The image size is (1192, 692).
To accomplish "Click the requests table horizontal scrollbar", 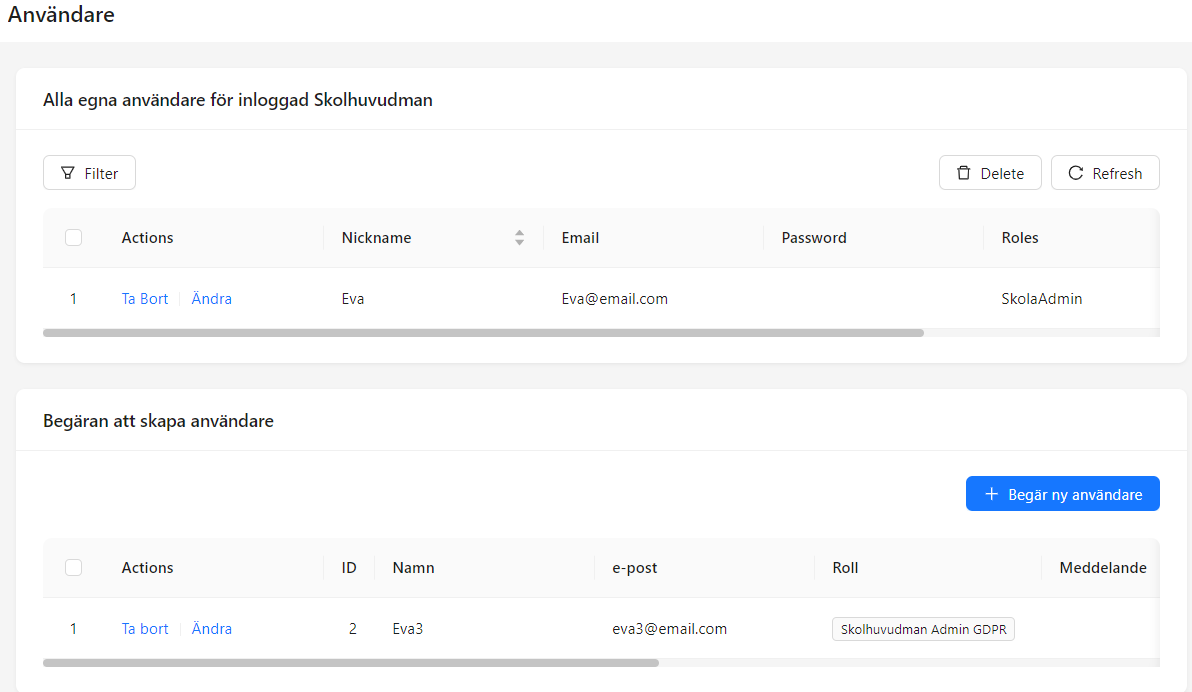I will click(x=351, y=663).
